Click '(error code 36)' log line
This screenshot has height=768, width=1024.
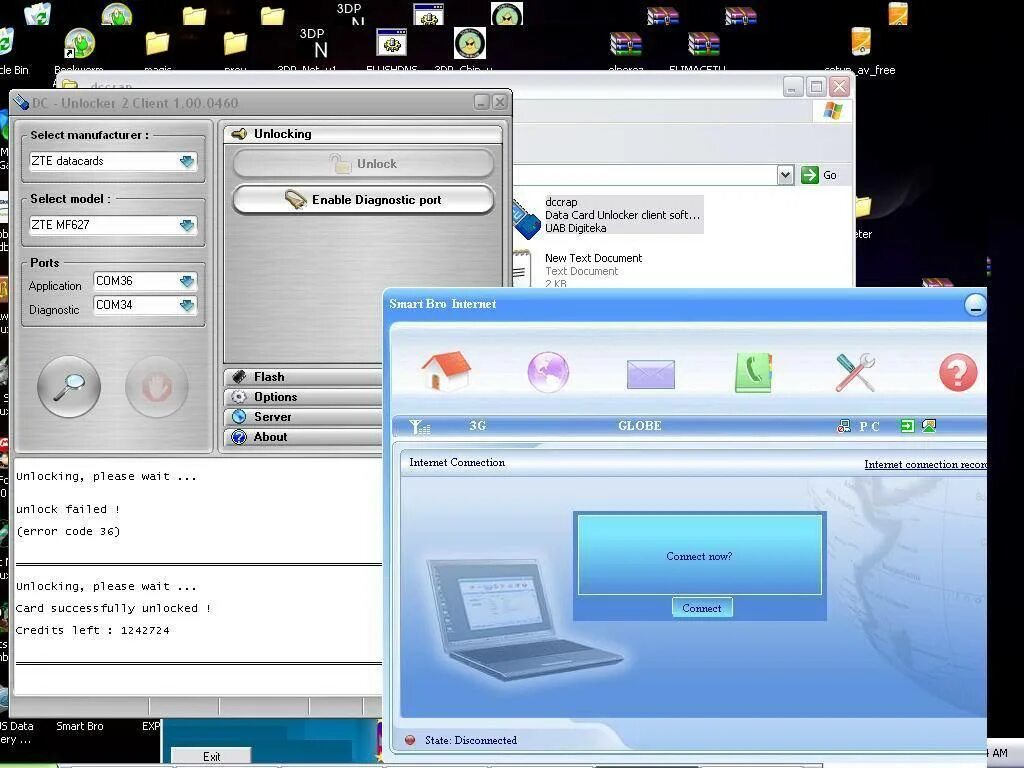(68, 532)
